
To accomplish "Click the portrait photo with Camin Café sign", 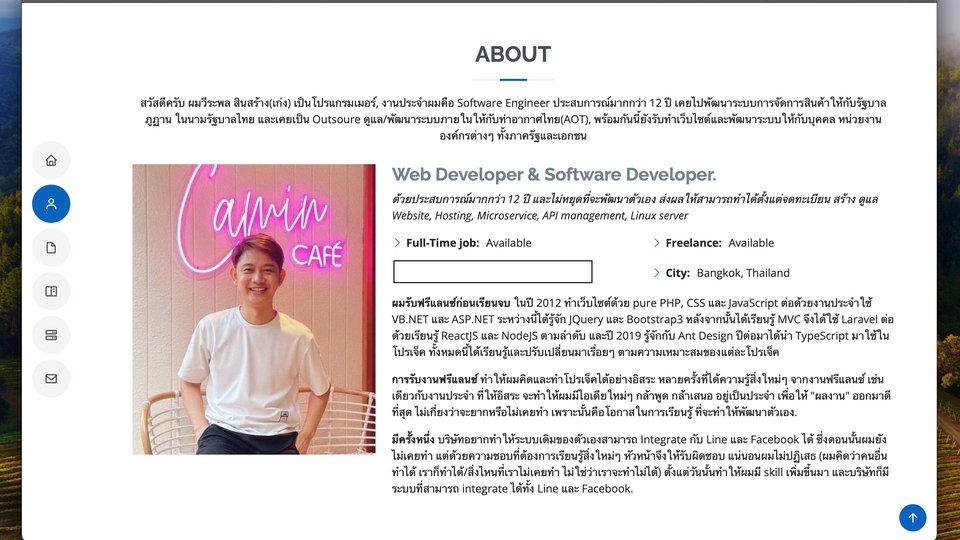I will 253,309.
